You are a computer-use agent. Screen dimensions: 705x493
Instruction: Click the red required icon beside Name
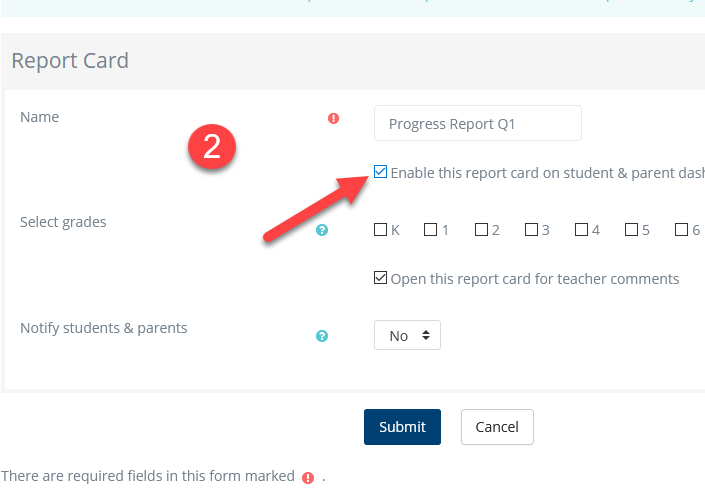pos(334,118)
